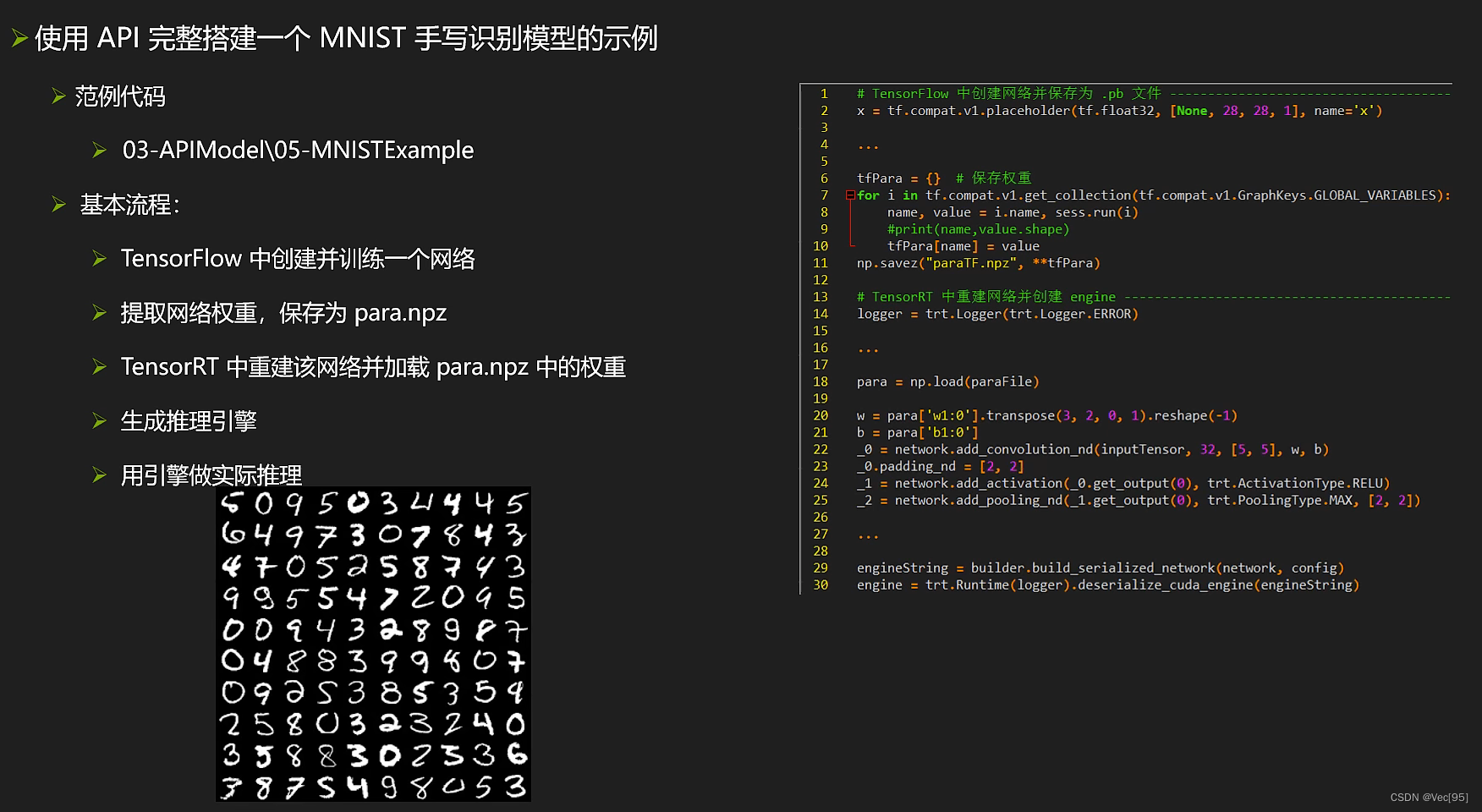
Task: Click the tf.compat.v1.placeholder code line
Action: [1119, 111]
